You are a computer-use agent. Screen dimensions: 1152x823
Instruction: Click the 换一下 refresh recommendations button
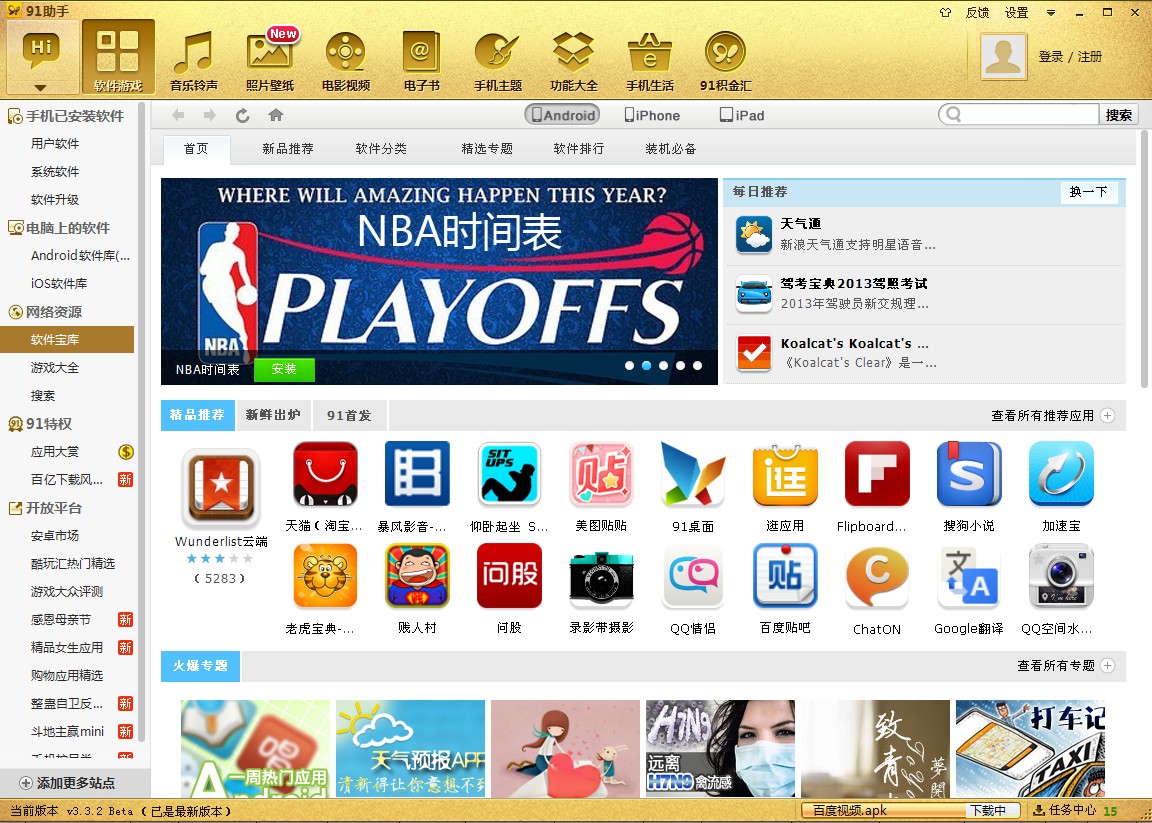click(1089, 192)
